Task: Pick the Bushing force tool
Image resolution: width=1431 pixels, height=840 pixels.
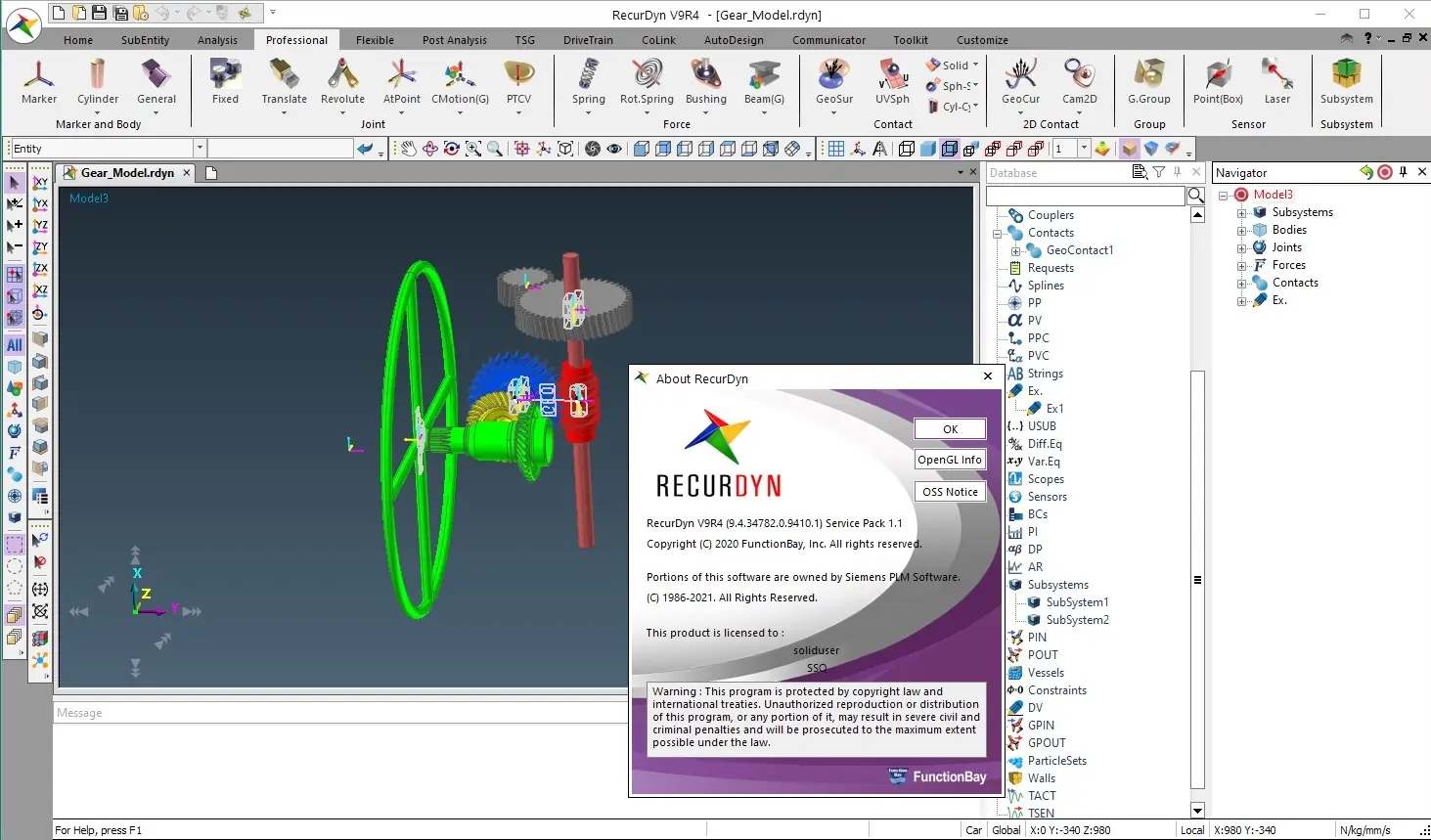Action: (706, 81)
